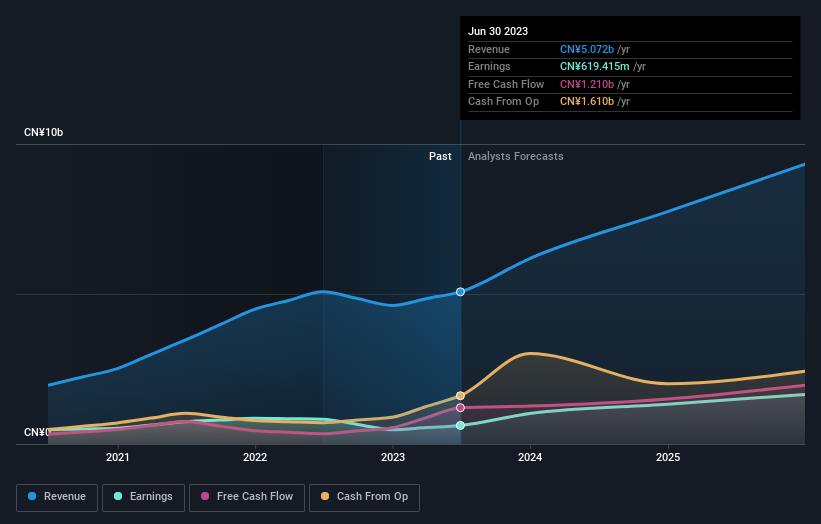Toggle the Earnings series legend button

[x=143, y=497]
